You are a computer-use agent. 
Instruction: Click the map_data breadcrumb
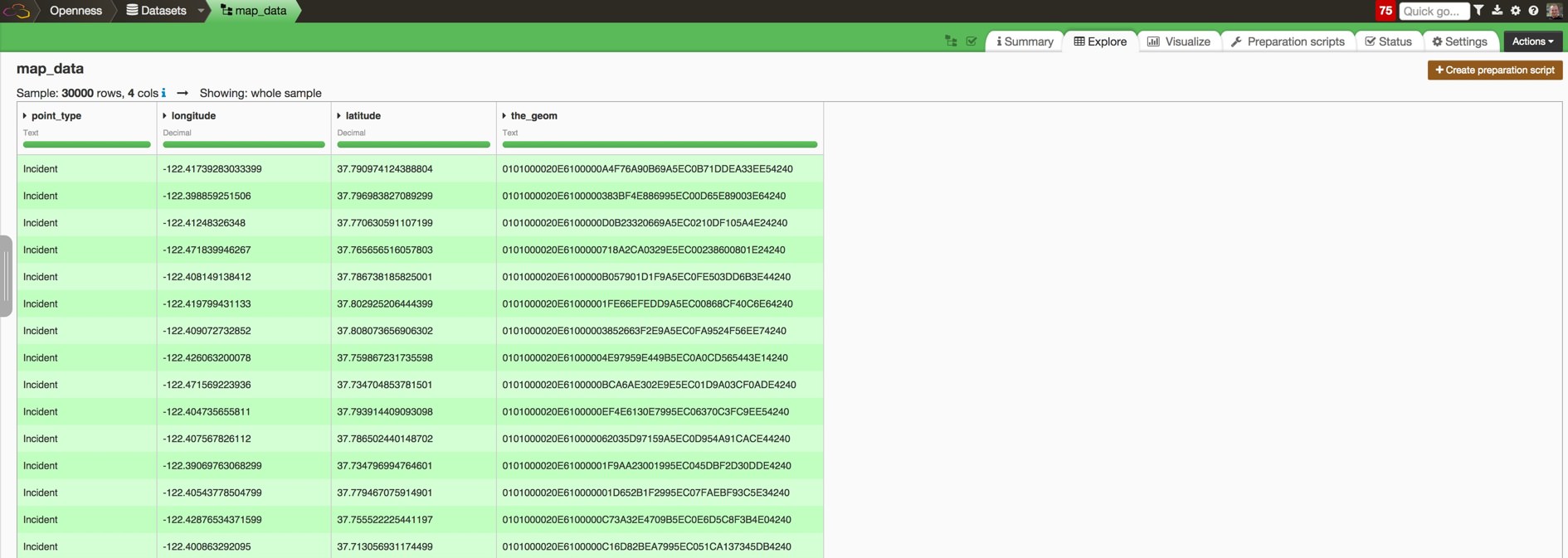click(254, 11)
